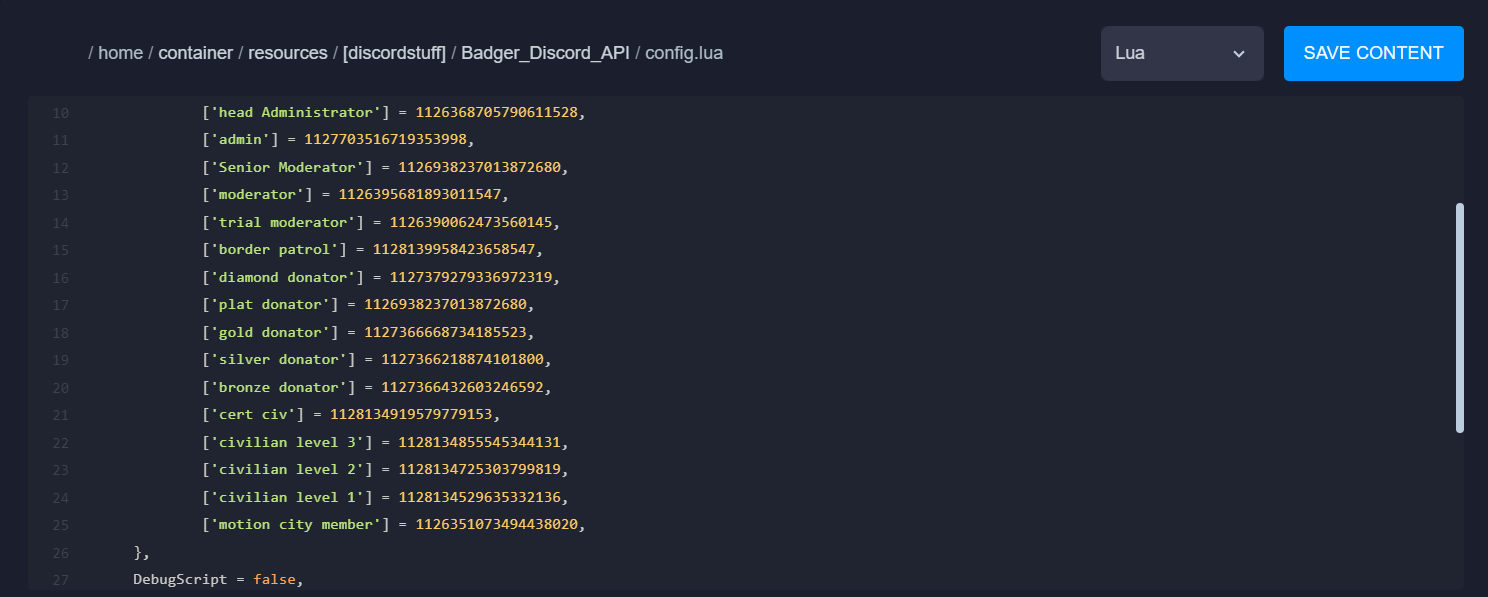
Task: Click the SAVE CONTENT button
Action: tap(1373, 53)
